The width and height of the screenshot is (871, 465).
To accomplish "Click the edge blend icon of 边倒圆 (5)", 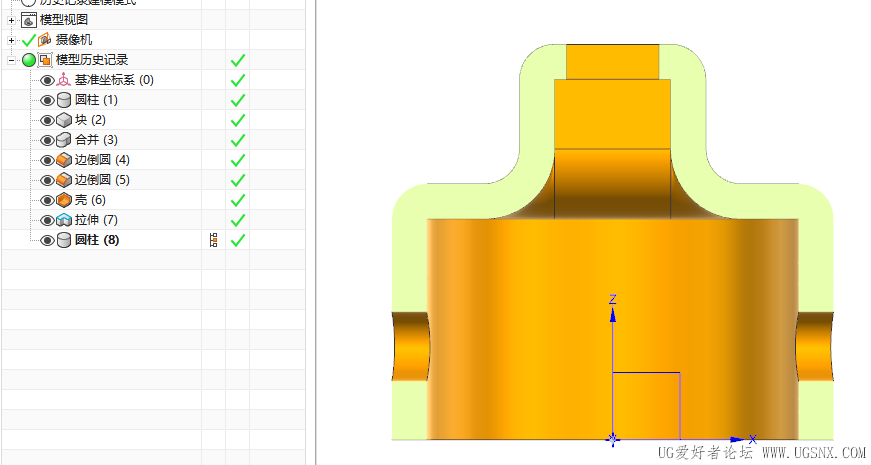I will coord(64,180).
